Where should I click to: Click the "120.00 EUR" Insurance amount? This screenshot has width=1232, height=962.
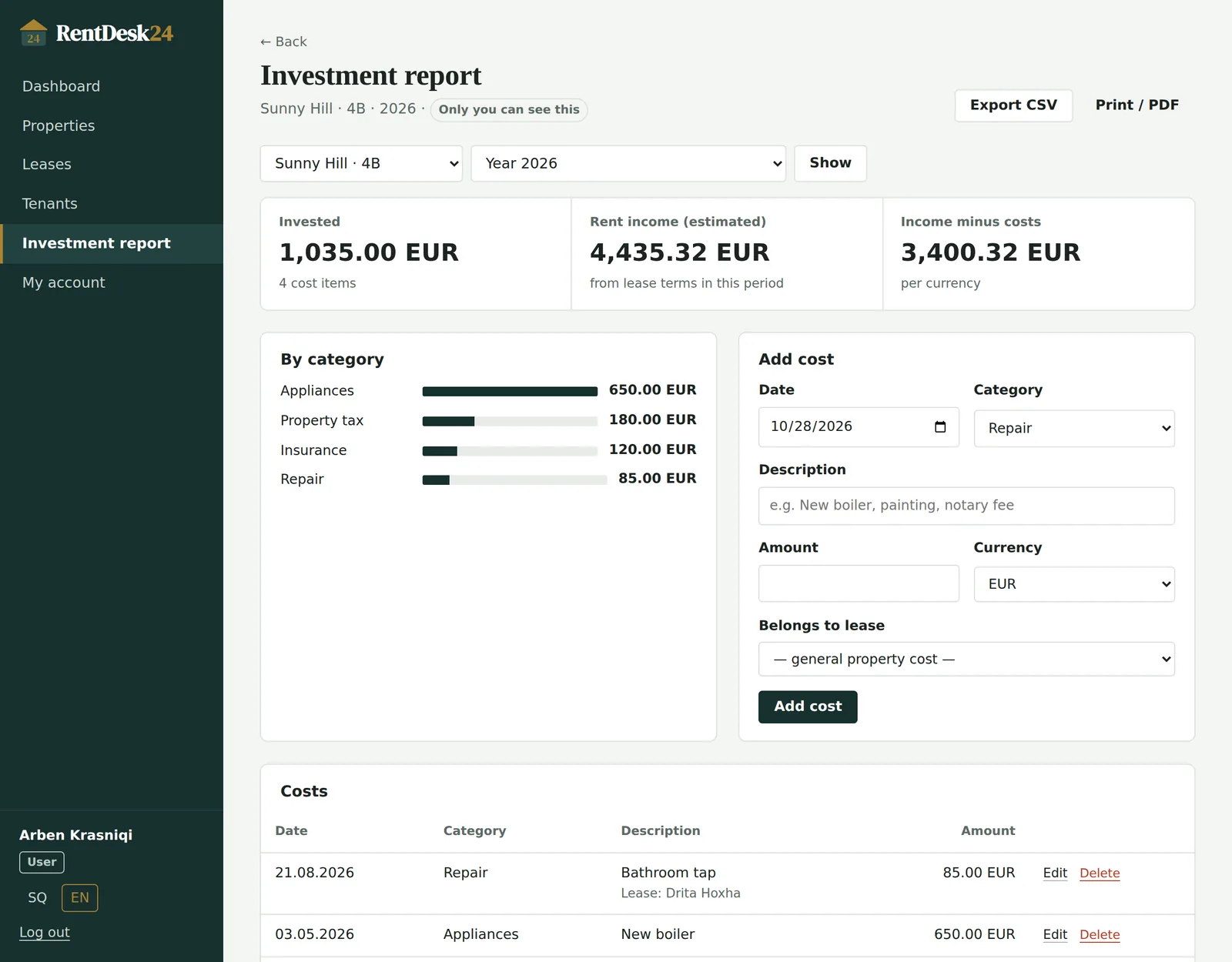653,449
